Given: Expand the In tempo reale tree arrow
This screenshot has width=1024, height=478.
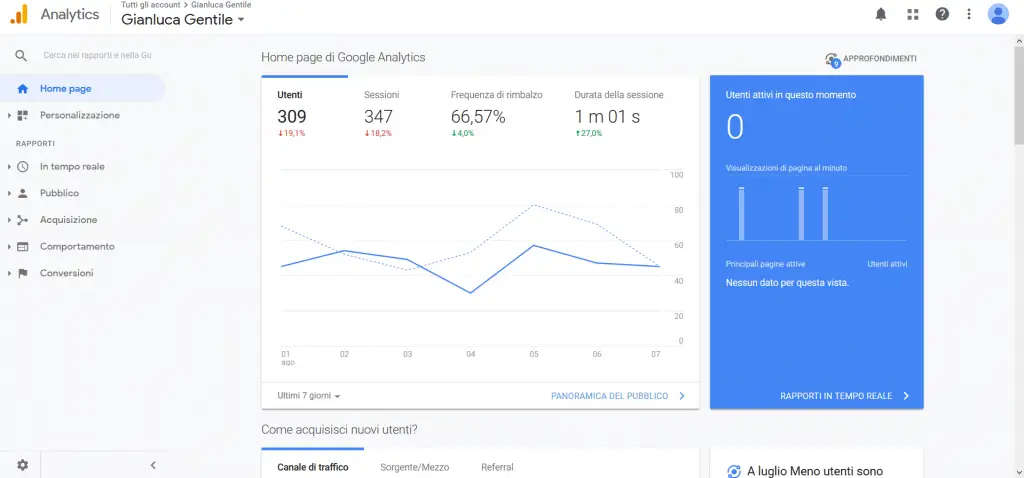Looking at the screenshot, I should [9, 167].
